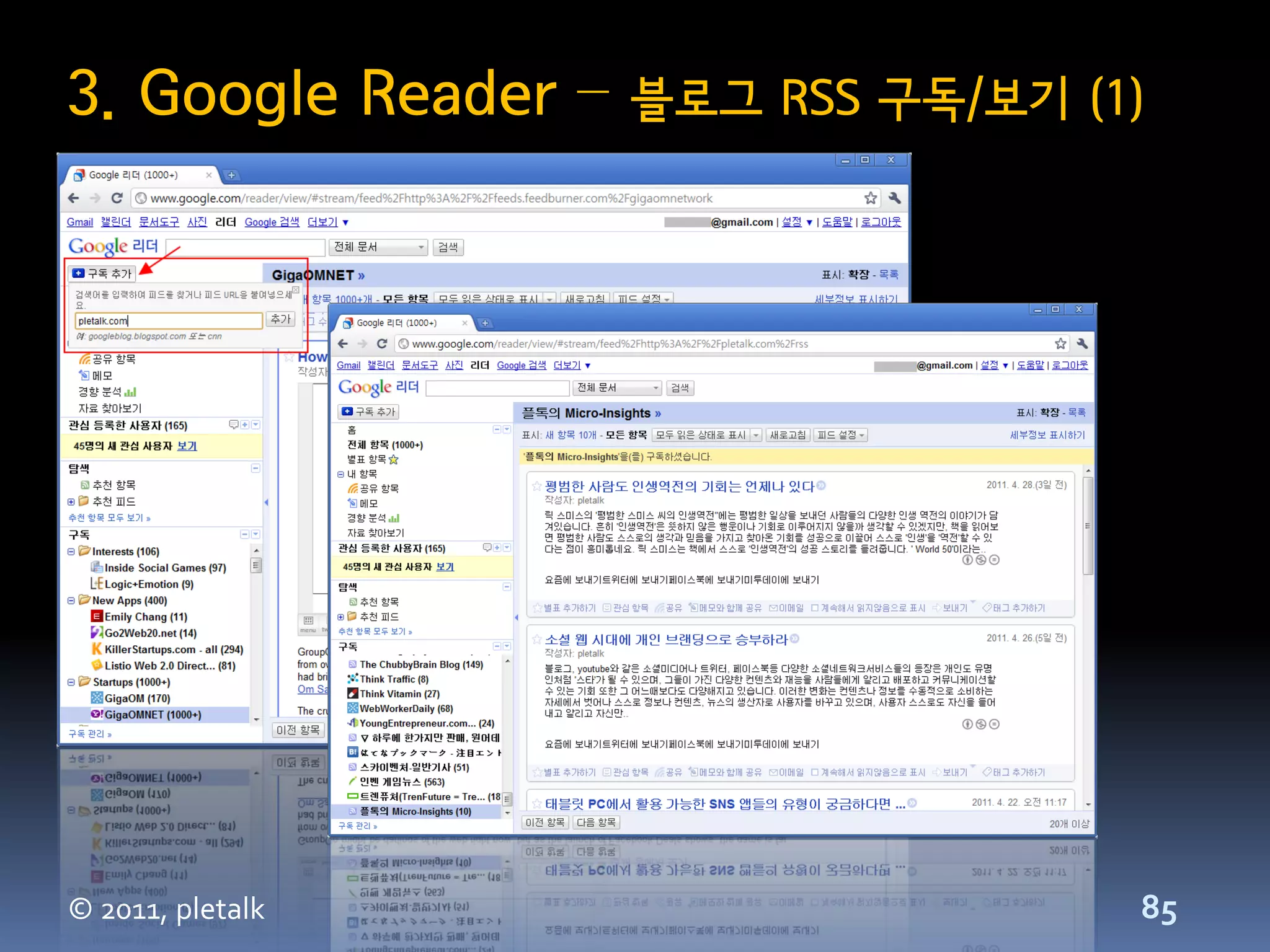
Task: Check 계속해서 읽지않음으로 표시 under first post
Action: [x=815, y=608]
